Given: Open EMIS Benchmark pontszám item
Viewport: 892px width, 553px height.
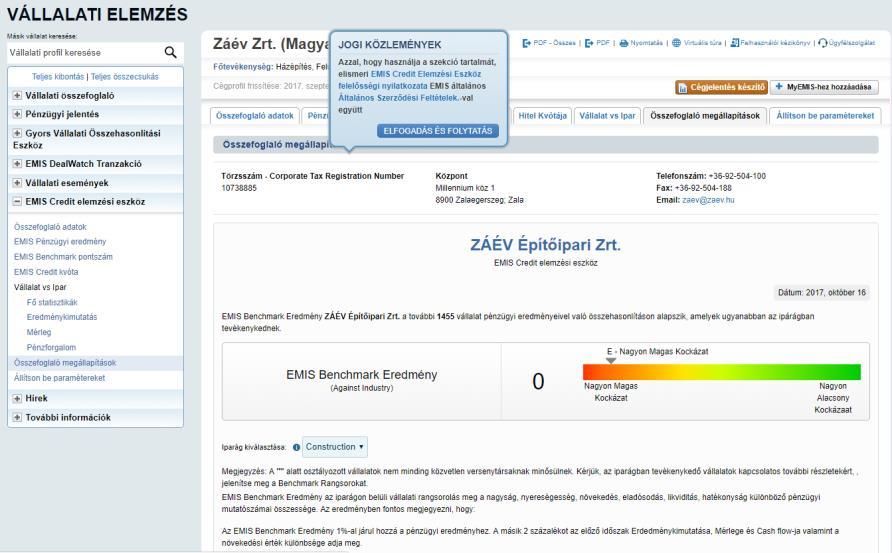Looking at the screenshot, I should tap(63, 257).
